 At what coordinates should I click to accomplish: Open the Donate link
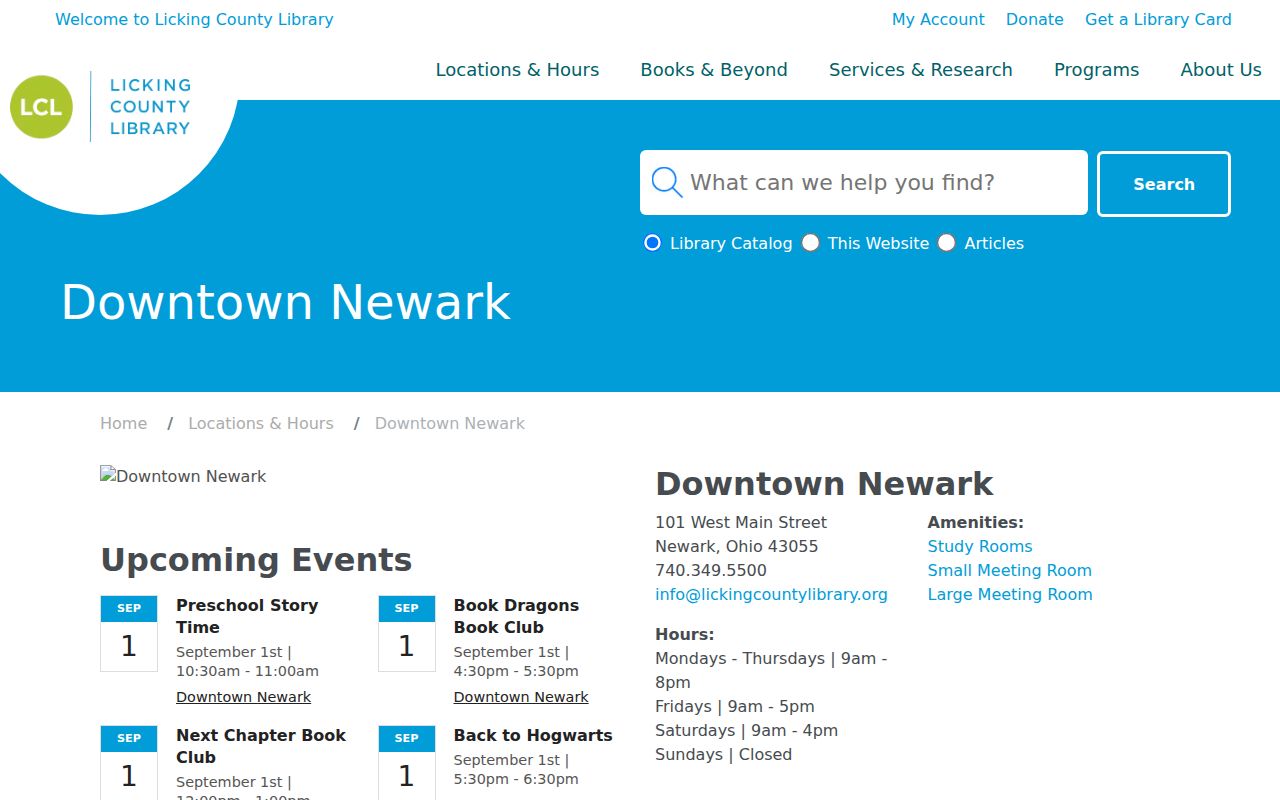coord(1035,19)
